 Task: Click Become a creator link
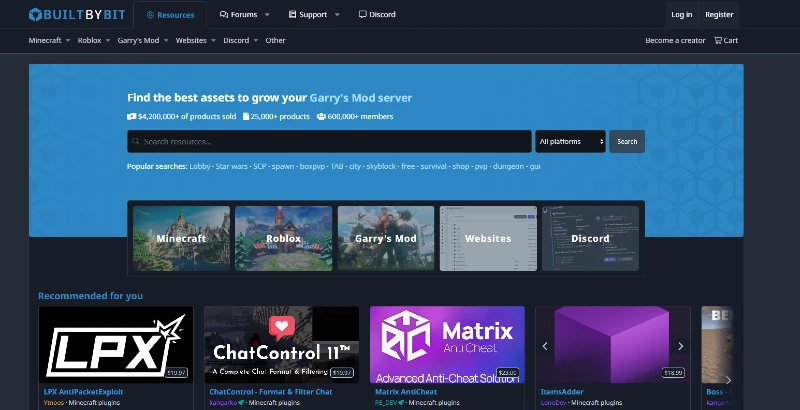point(675,40)
